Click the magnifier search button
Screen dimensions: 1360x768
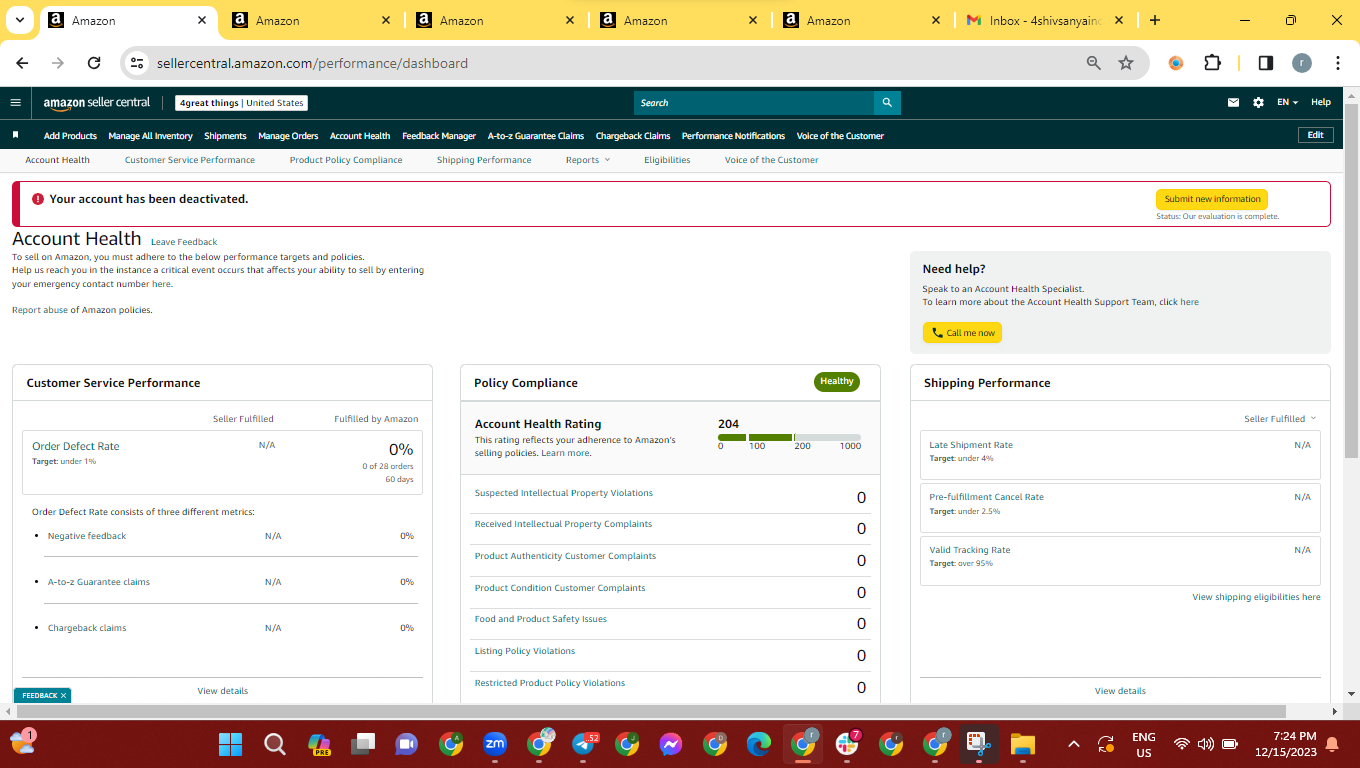(x=887, y=103)
